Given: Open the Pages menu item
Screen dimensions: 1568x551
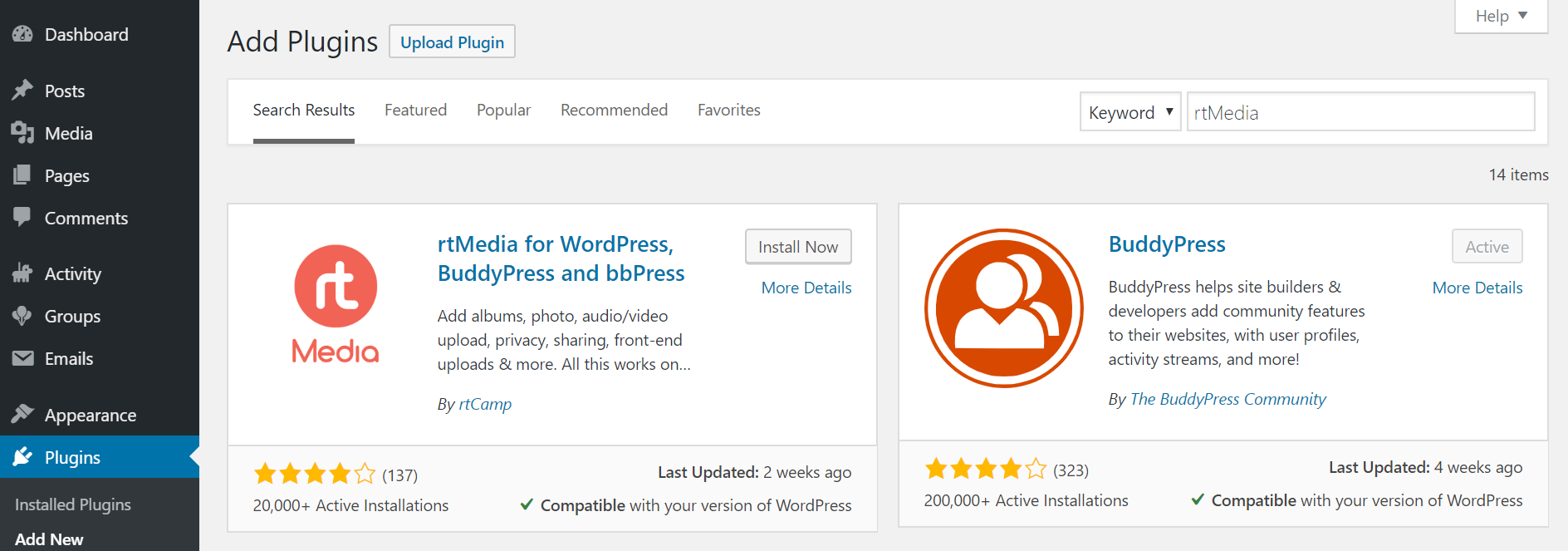Looking at the screenshot, I should tap(100, 175).
